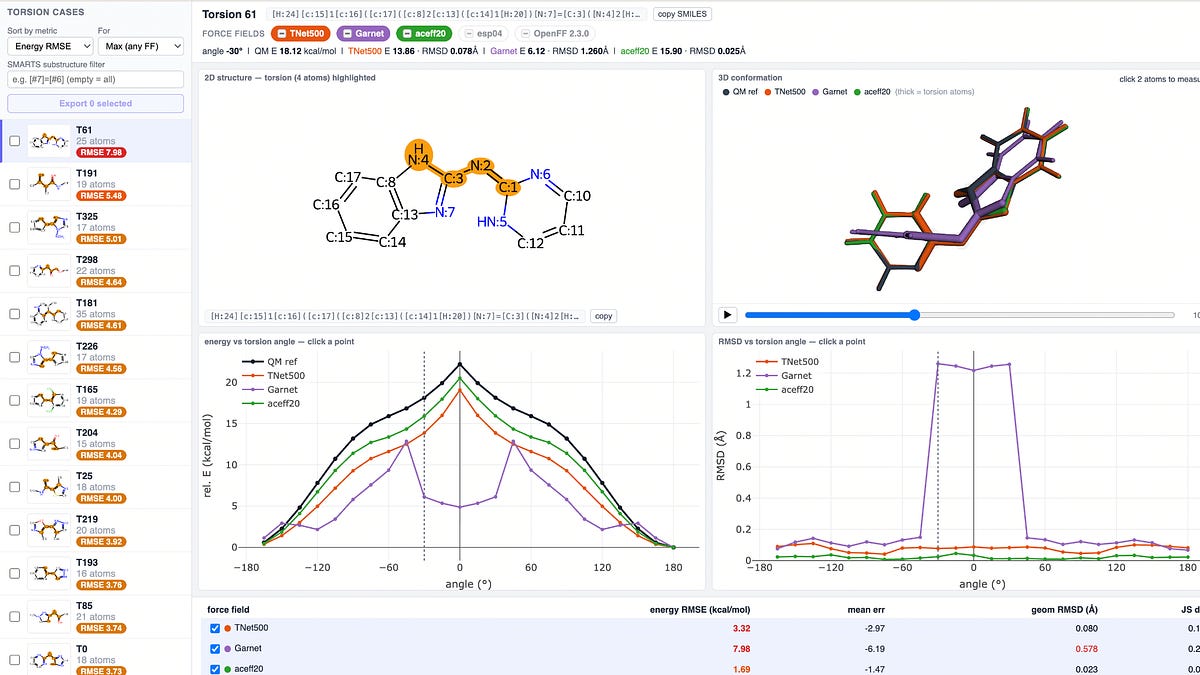
Task: Open the T204 molecule thumbnail
Action: pos(49,443)
